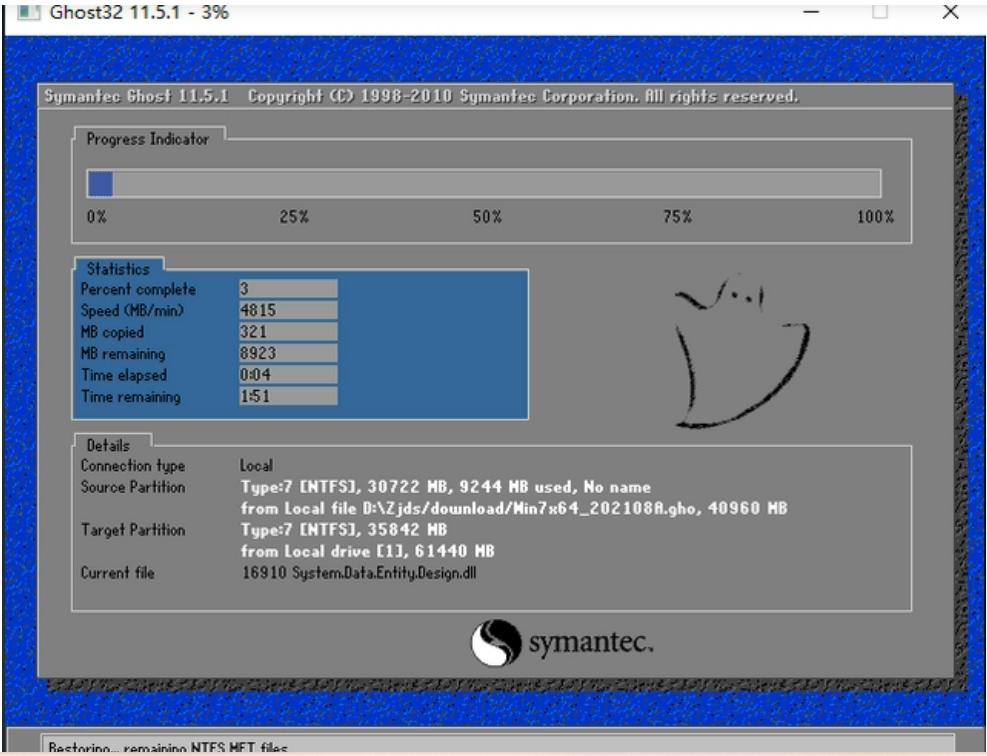Viewport: 987px width, 756px height.
Task: Click the 25% progress label
Action: point(294,217)
